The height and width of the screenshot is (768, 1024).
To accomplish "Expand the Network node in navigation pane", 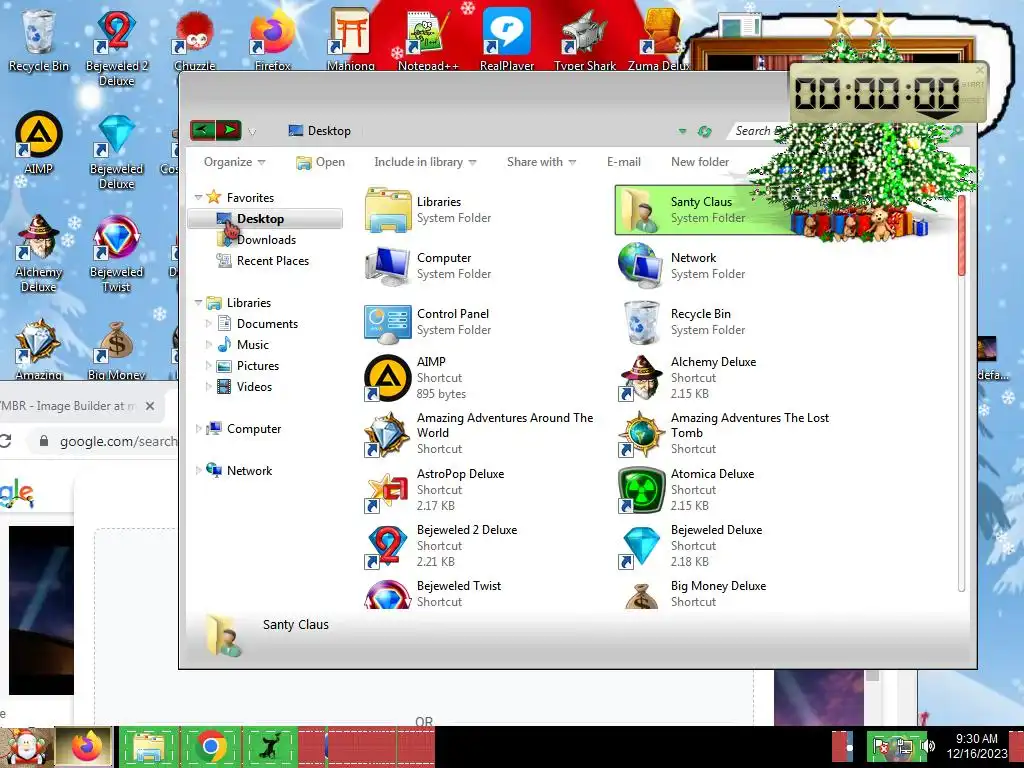I will [199, 470].
